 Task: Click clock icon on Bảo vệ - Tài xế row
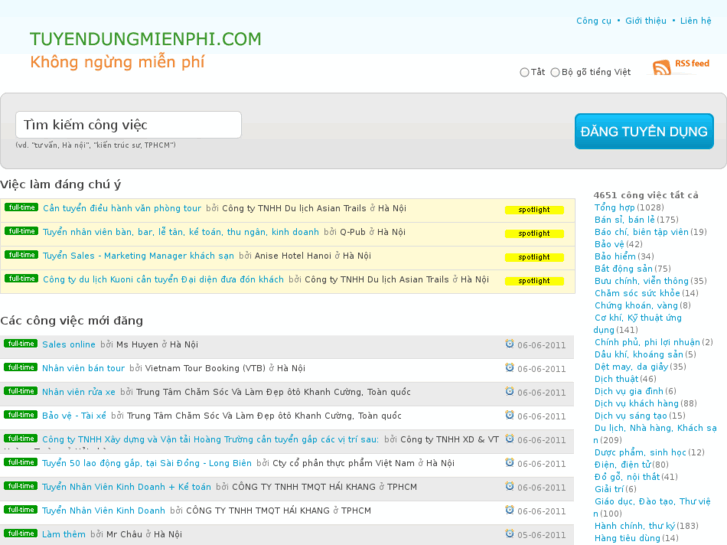(510, 415)
